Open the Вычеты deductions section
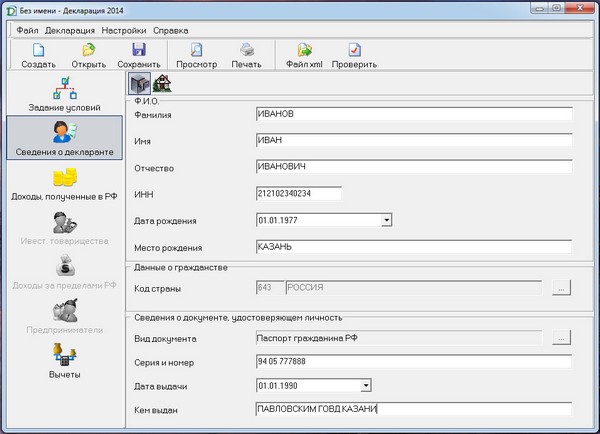This screenshot has width=600, height=434. coord(65,361)
